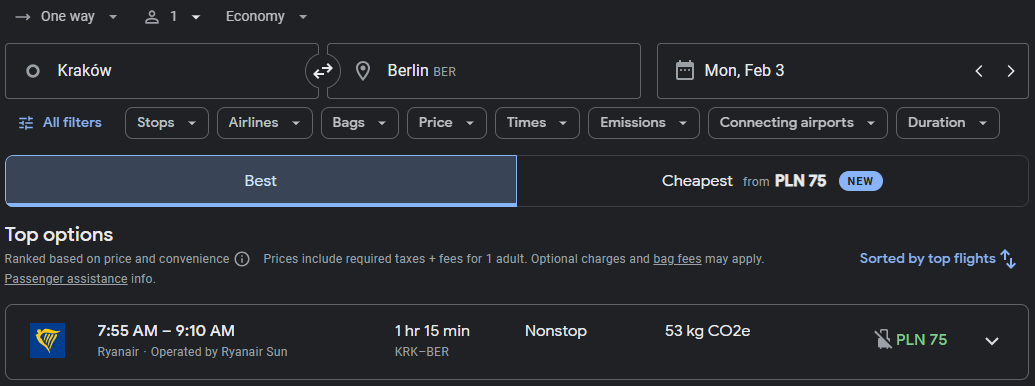The image size is (1035, 386).
Task: Open the Economy cabin class dropdown
Action: click(x=267, y=16)
